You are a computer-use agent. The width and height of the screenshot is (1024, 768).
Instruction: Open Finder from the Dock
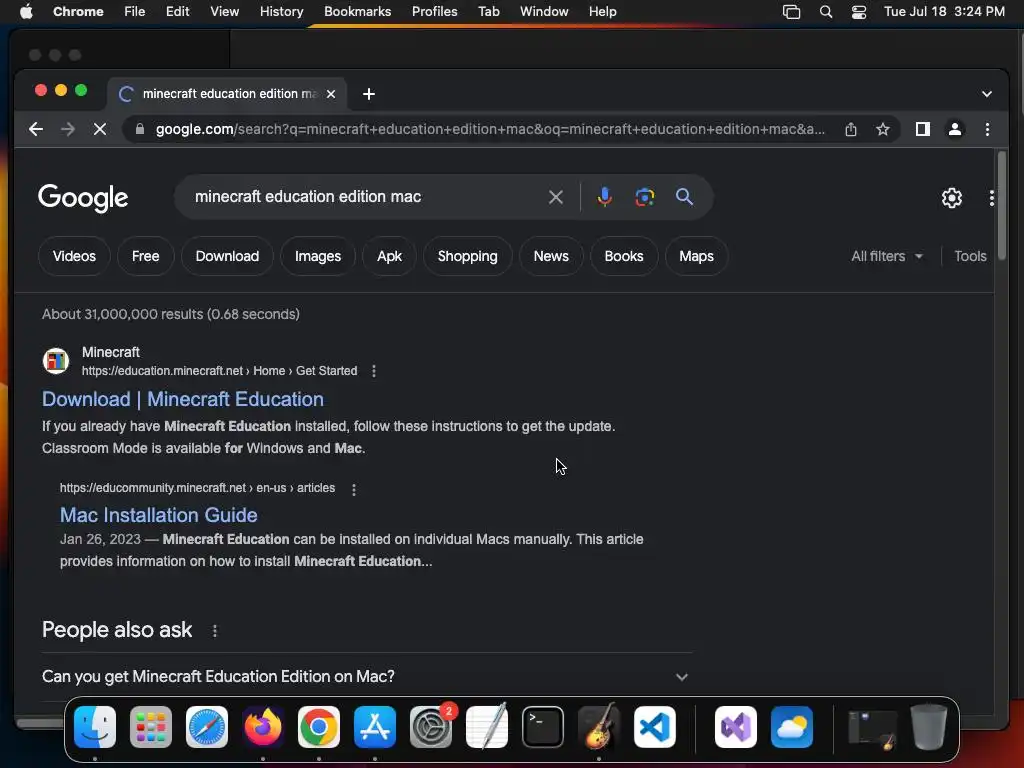[x=95, y=727]
